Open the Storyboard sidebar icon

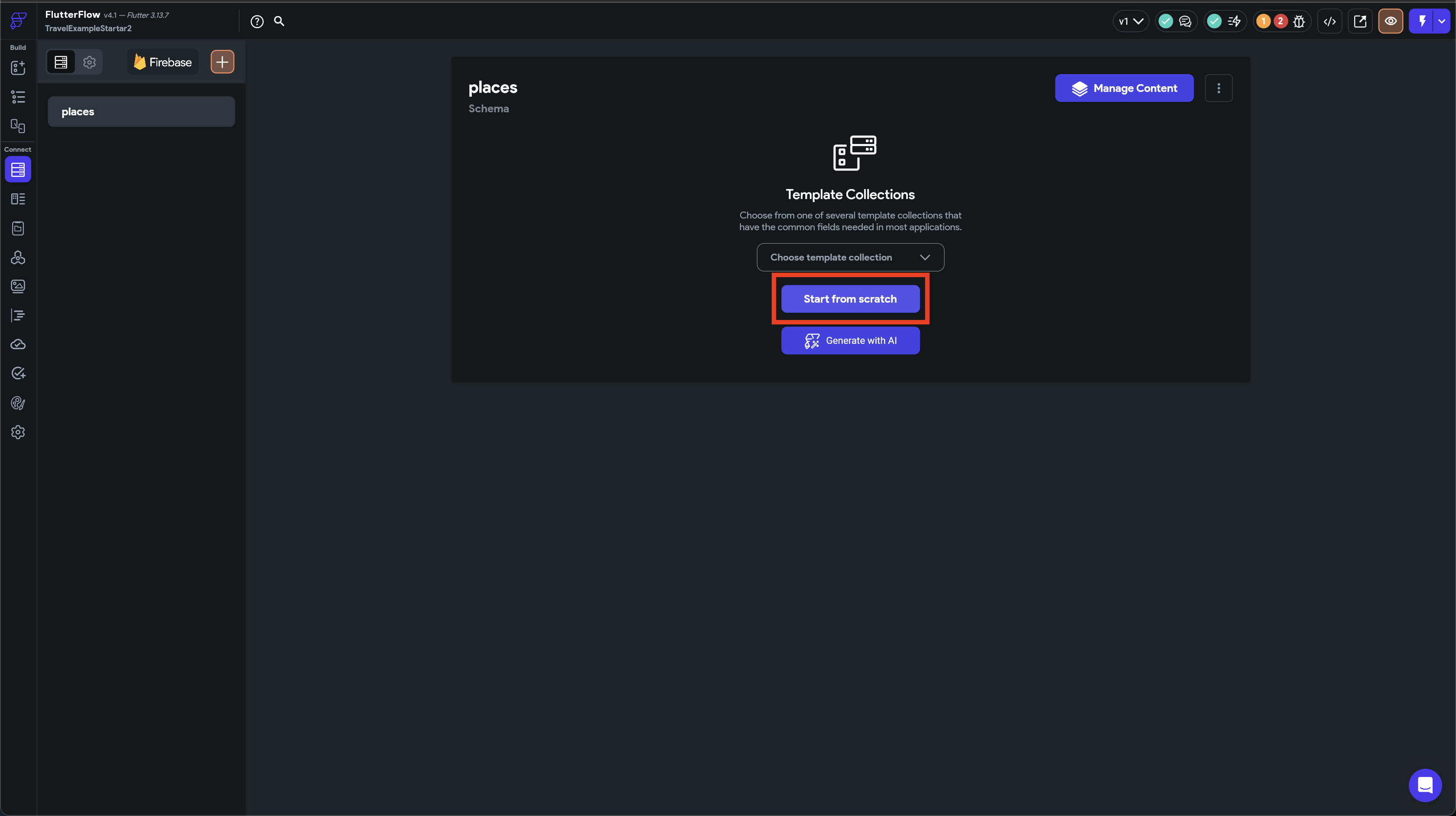tap(17, 126)
